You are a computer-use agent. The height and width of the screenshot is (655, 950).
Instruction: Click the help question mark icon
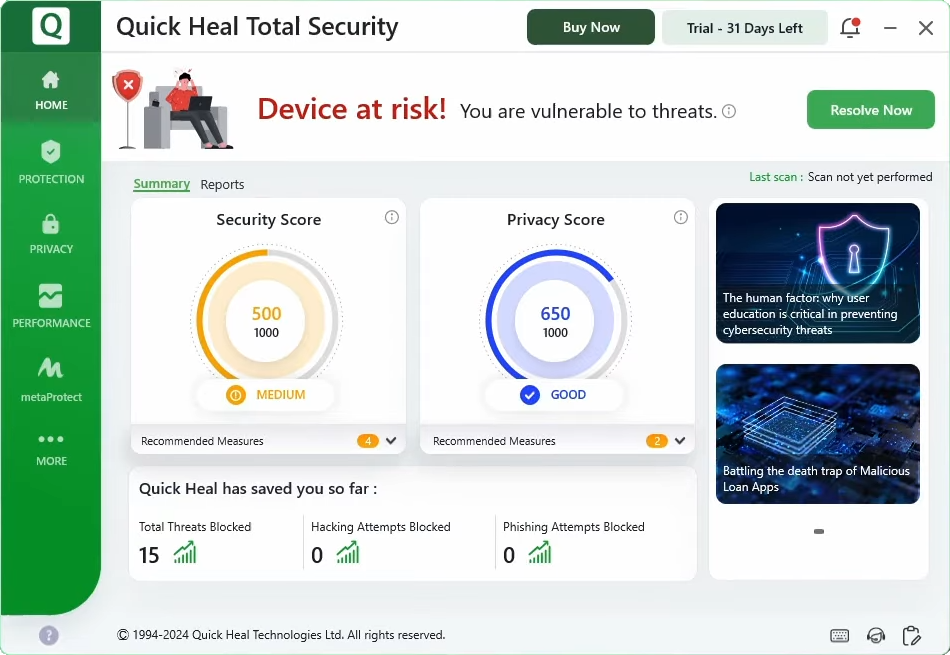(49, 635)
